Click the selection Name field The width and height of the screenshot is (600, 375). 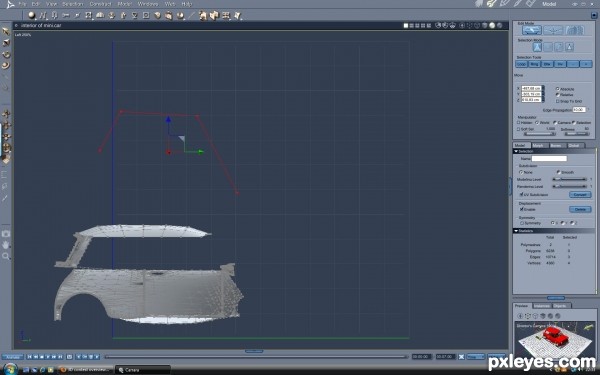549,158
